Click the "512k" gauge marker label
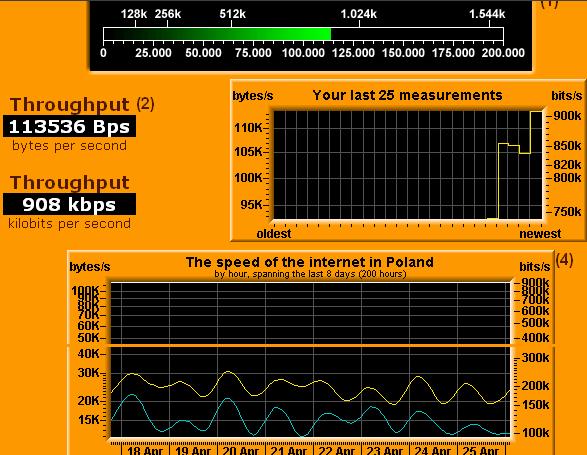This screenshot has height=455, width=587. tap(232, 14)
